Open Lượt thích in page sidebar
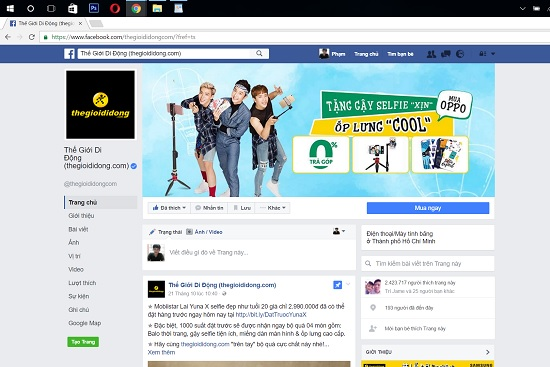 82,283
